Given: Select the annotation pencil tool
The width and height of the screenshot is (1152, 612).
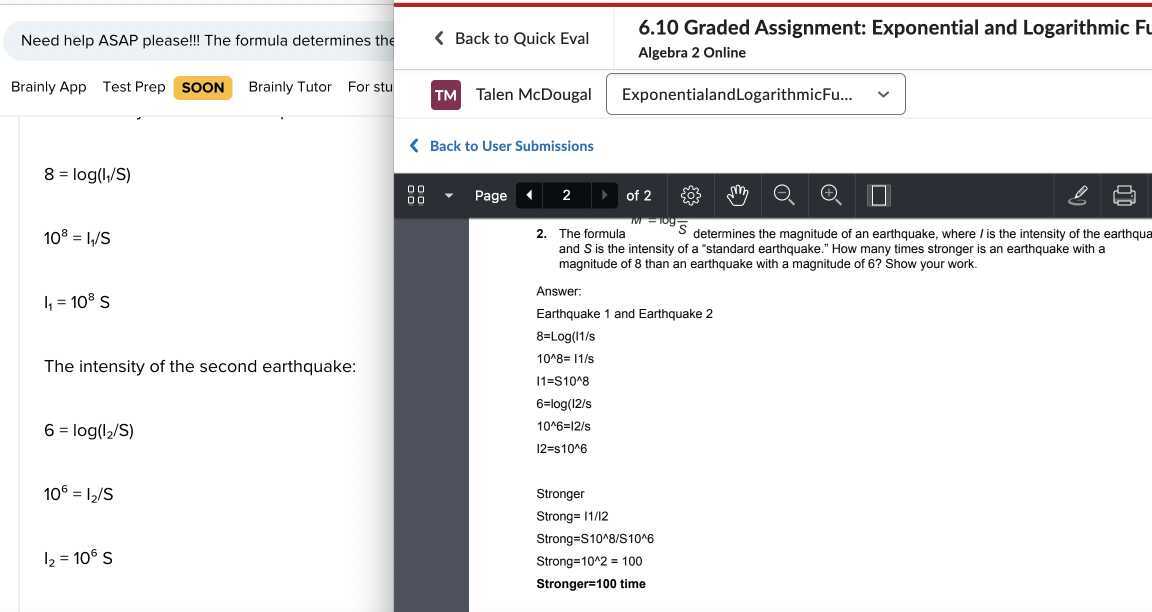Looking at the screenshot, I should click(x=1077, y=195).
